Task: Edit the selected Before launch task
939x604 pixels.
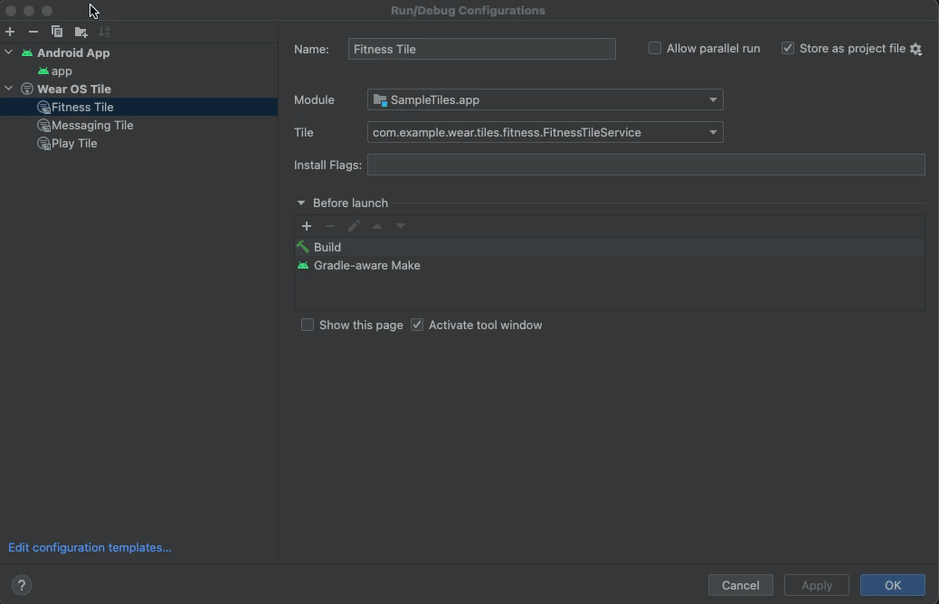Action: (354, 226)
